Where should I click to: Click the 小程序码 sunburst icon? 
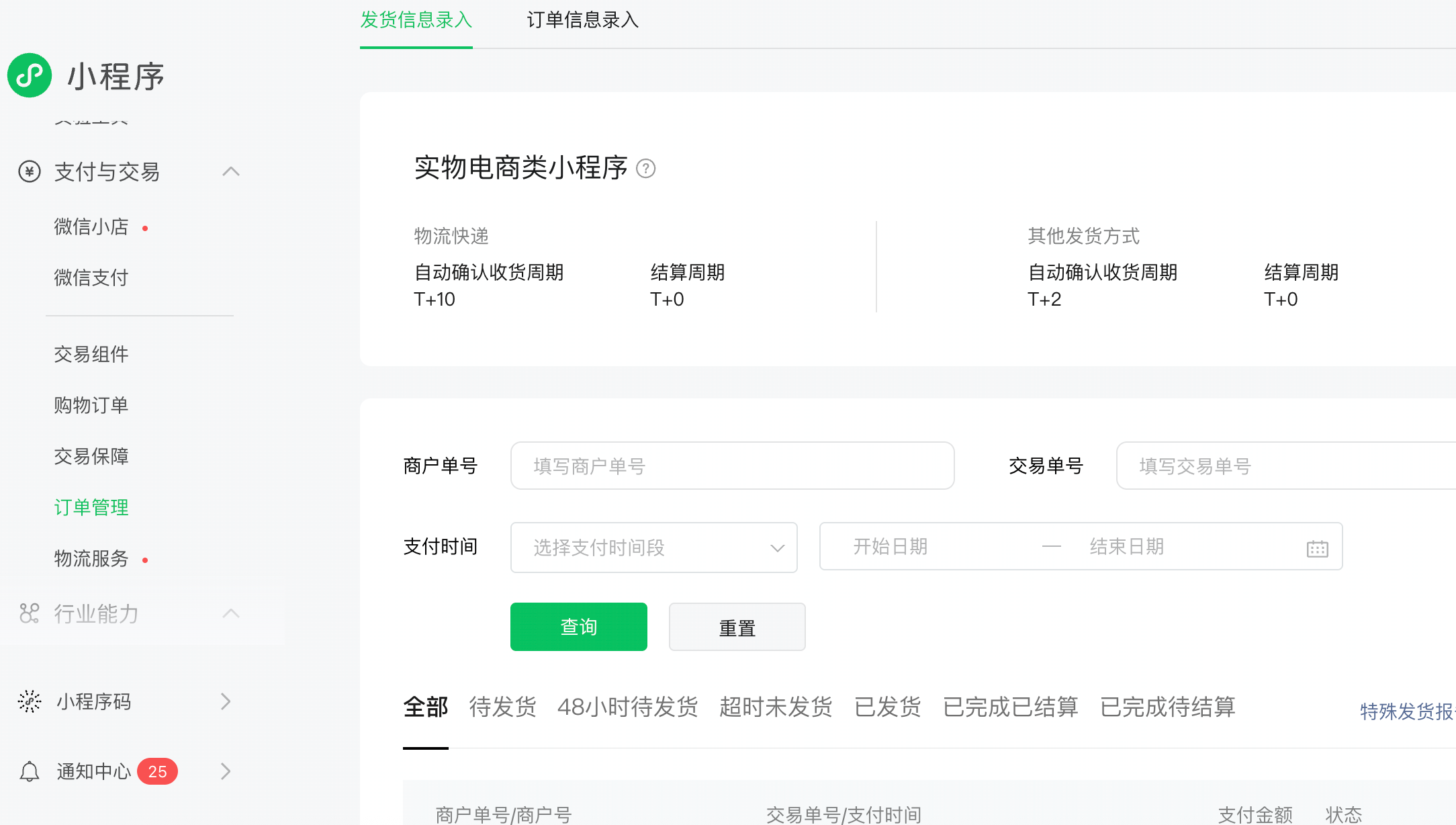point(30,701)
